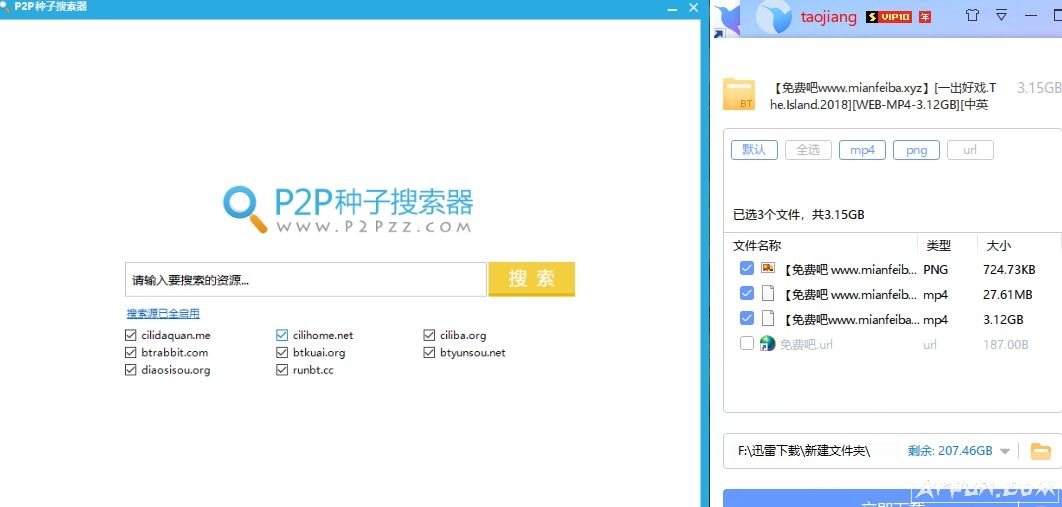The width and height of the screenshot is (1062, 507).
Task: Click the 立即下载 button
Action: 892,499
